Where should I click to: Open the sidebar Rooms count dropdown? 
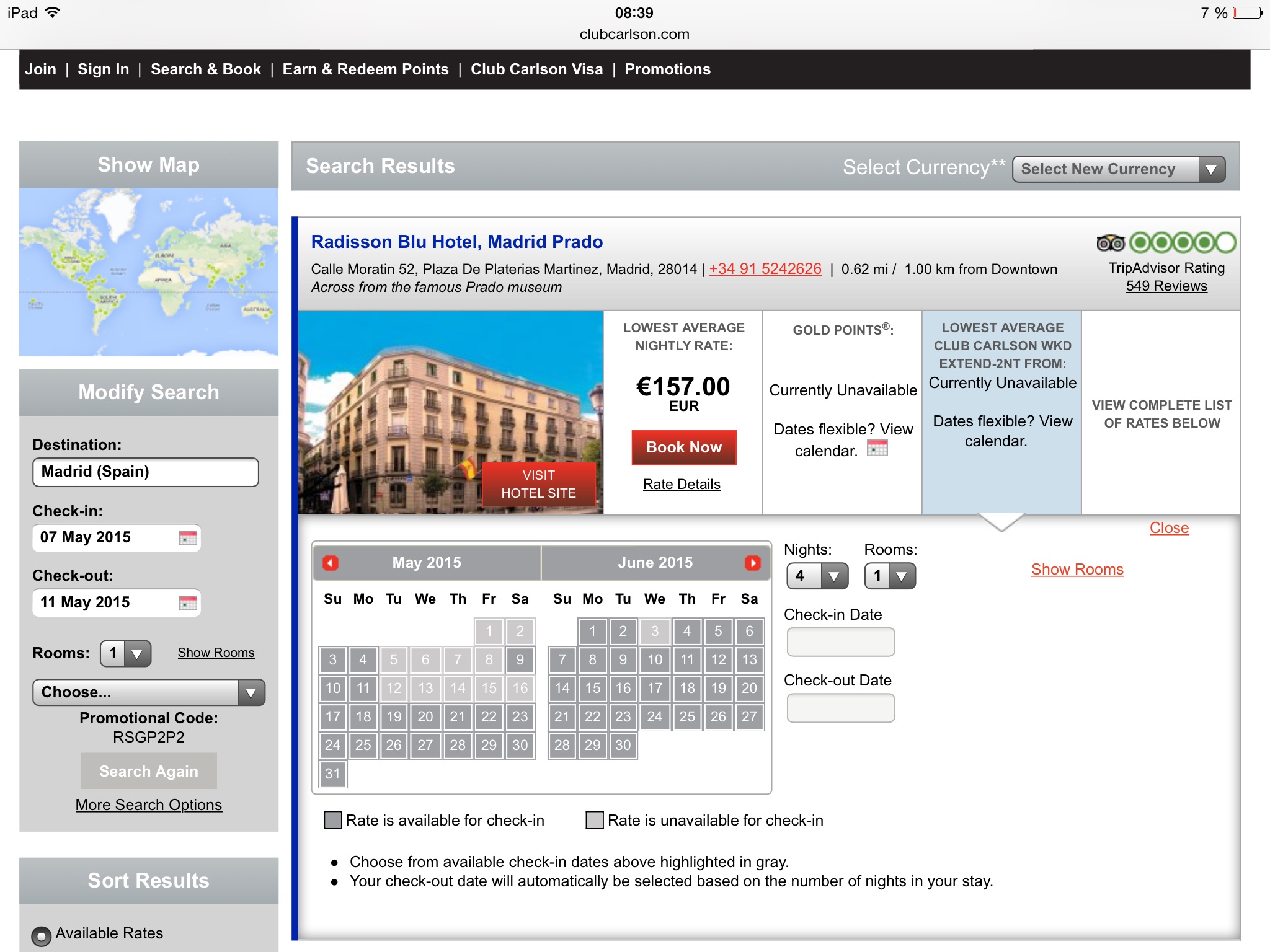click(x=126, y=653)
